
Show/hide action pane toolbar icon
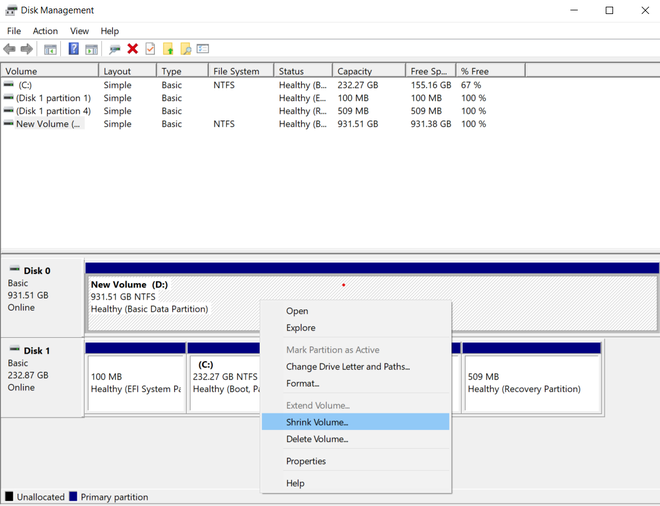[91, 49]
